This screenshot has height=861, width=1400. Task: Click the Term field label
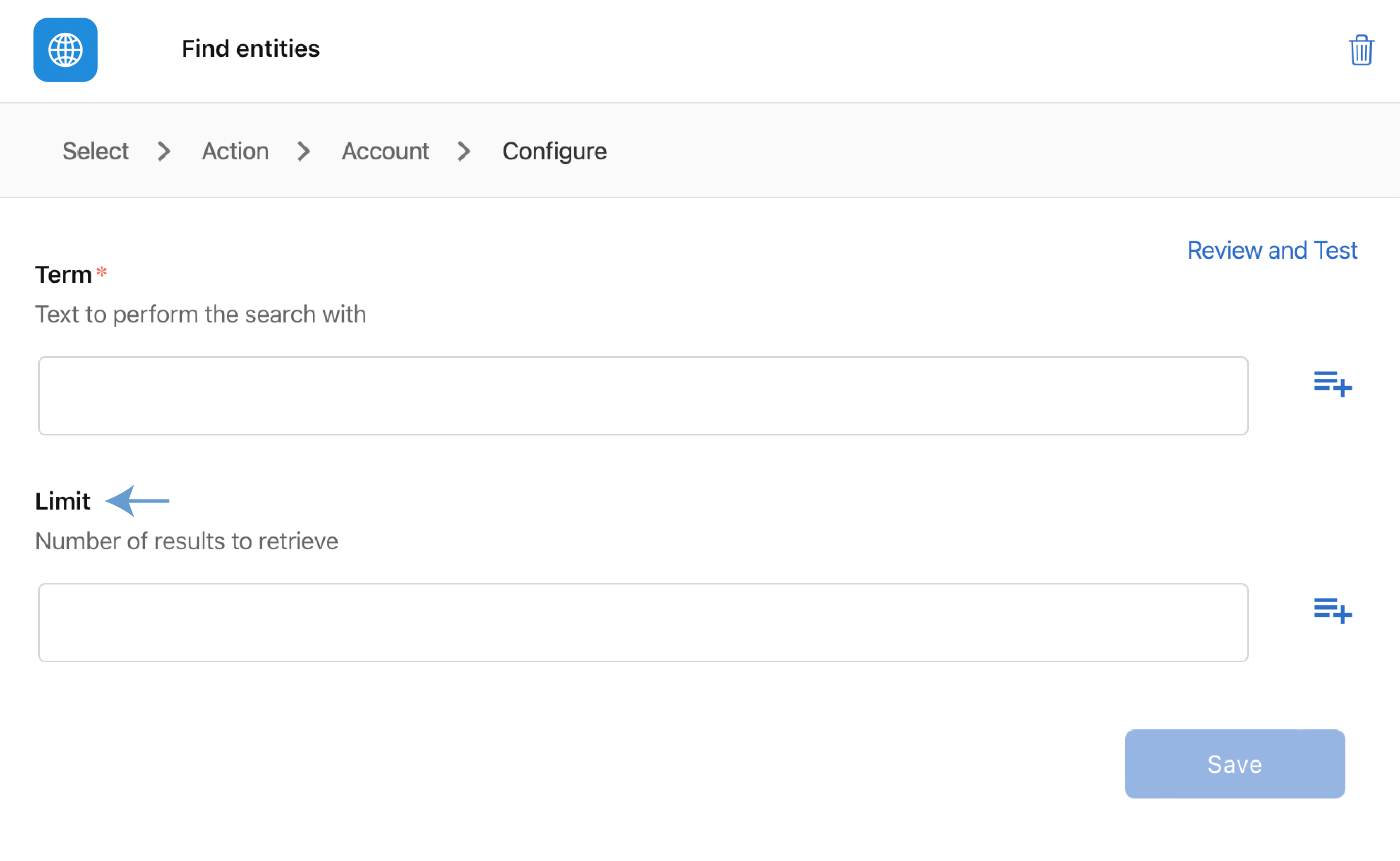pyautogui.click(x=63, y=275)
